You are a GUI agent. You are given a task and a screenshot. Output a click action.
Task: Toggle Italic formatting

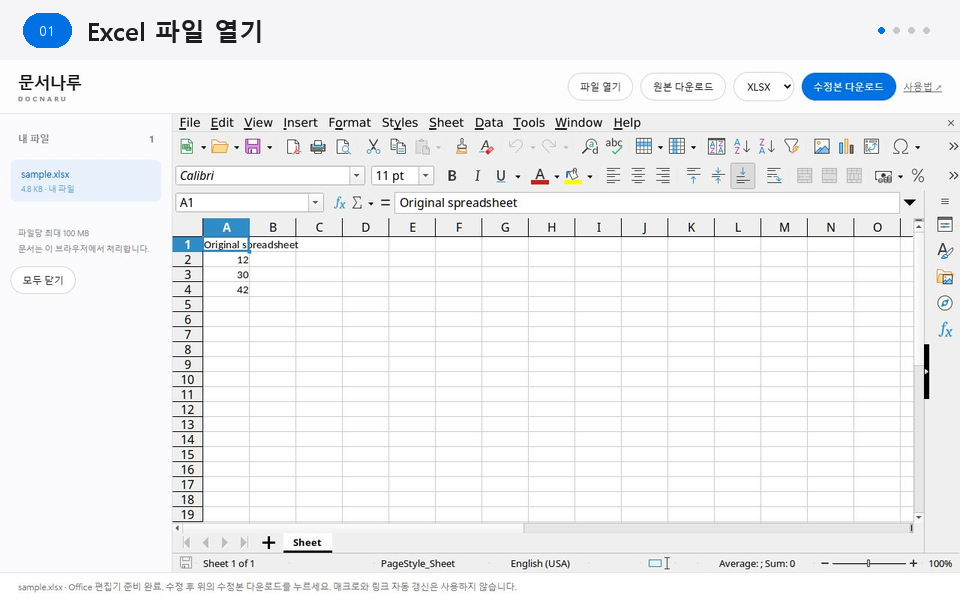coord(477,176)
